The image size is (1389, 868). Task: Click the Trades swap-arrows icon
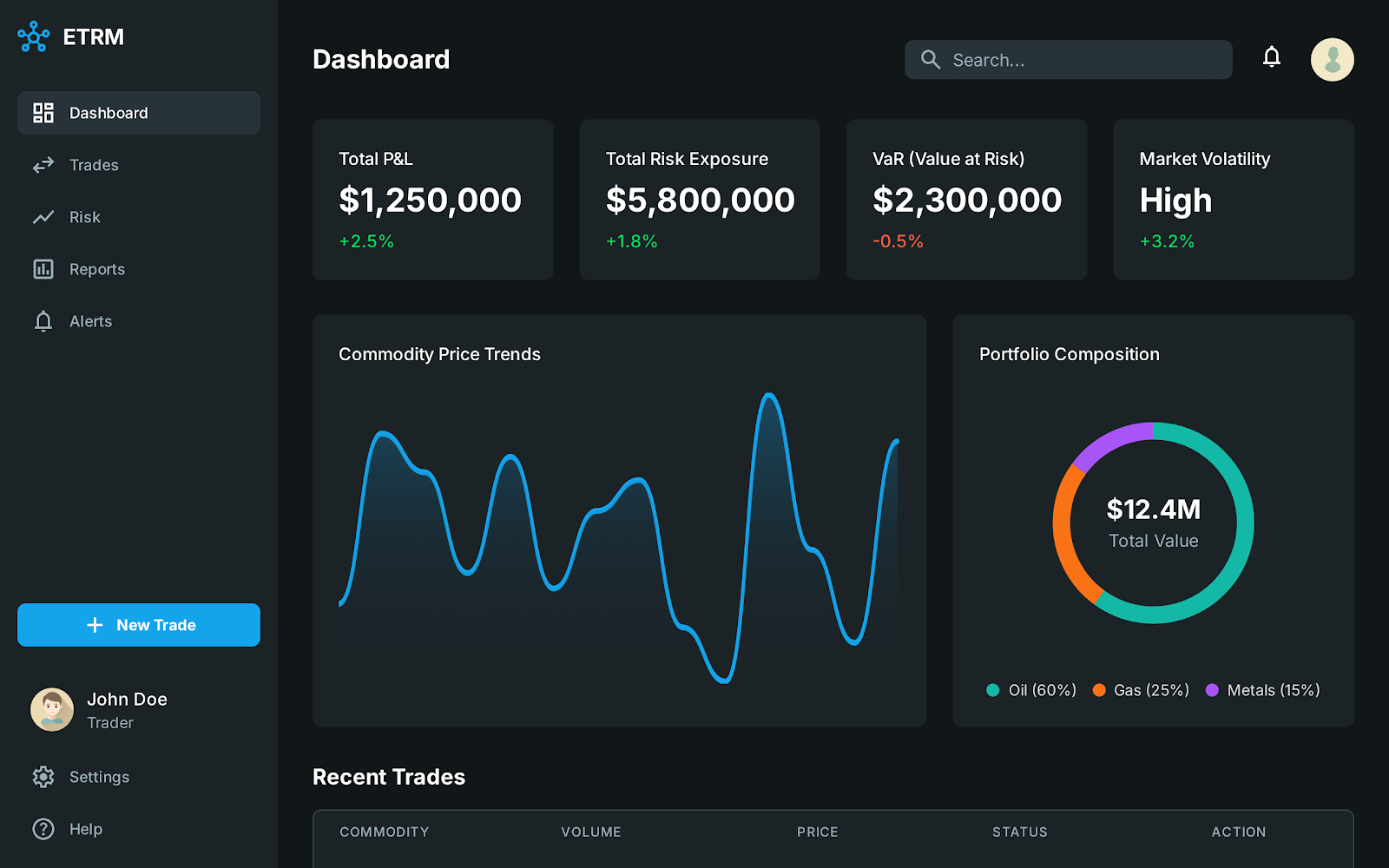(43, 165)
